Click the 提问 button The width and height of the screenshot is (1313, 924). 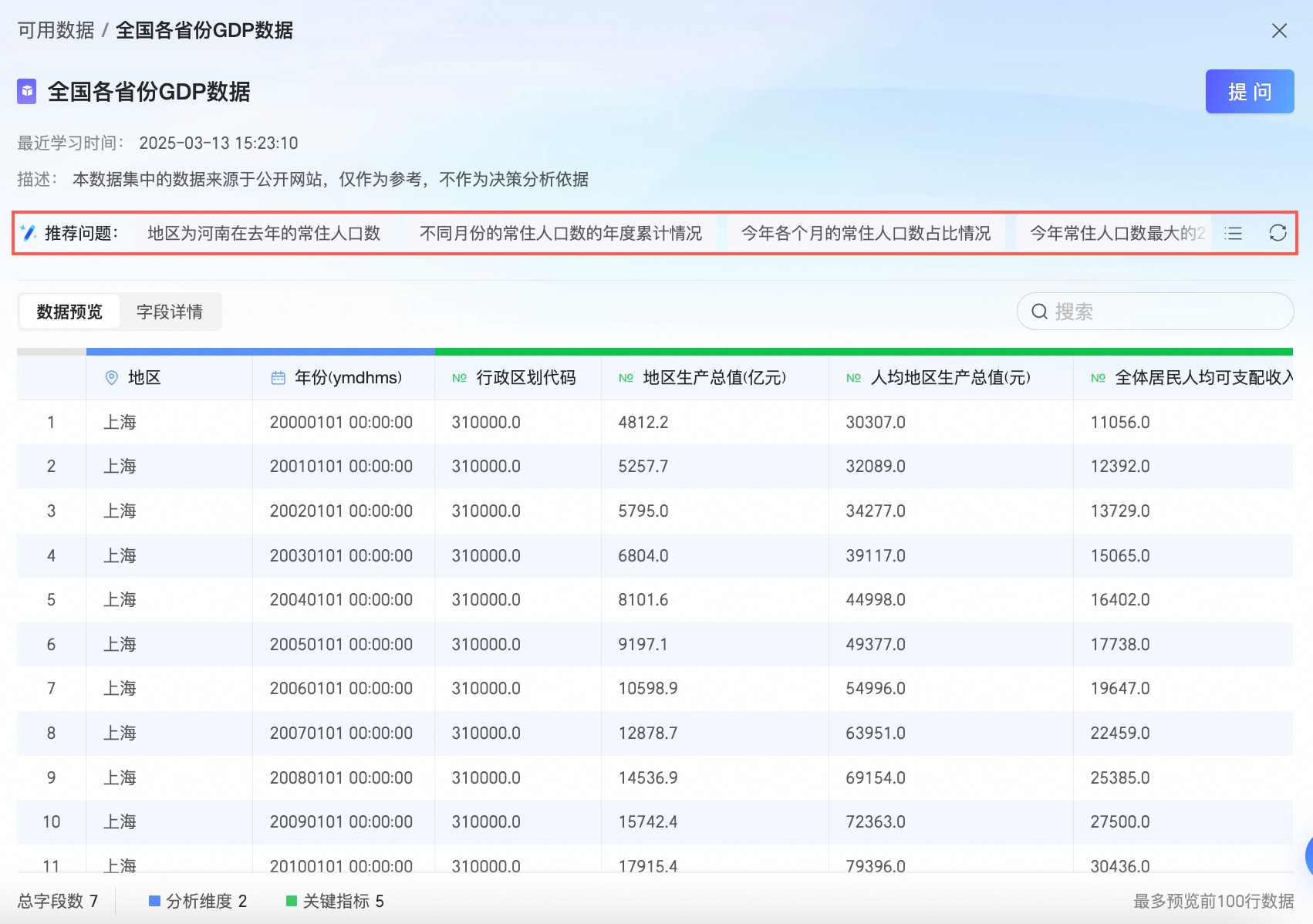(1249, 92)
